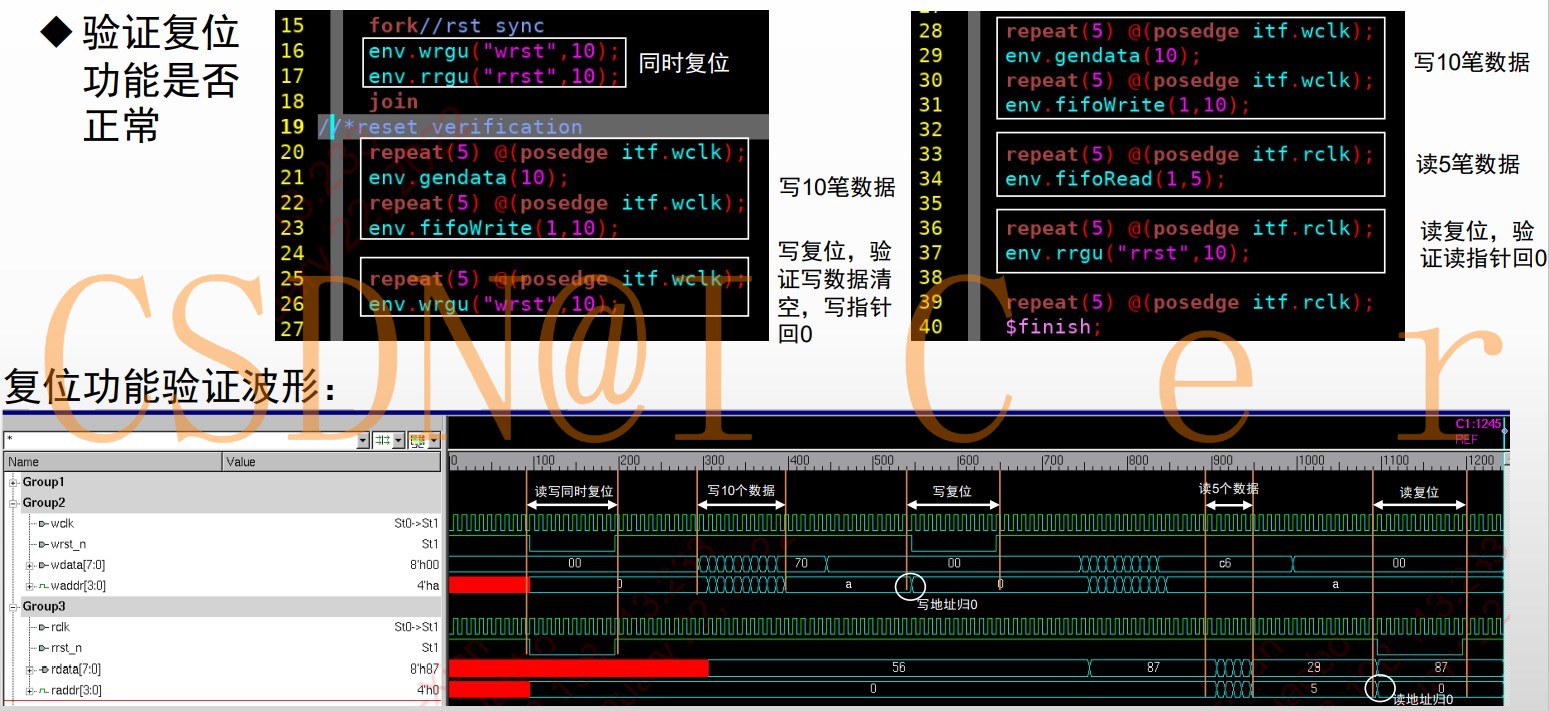
Task: Click the port icon beside wclk
Action: (x=43, y=524)
